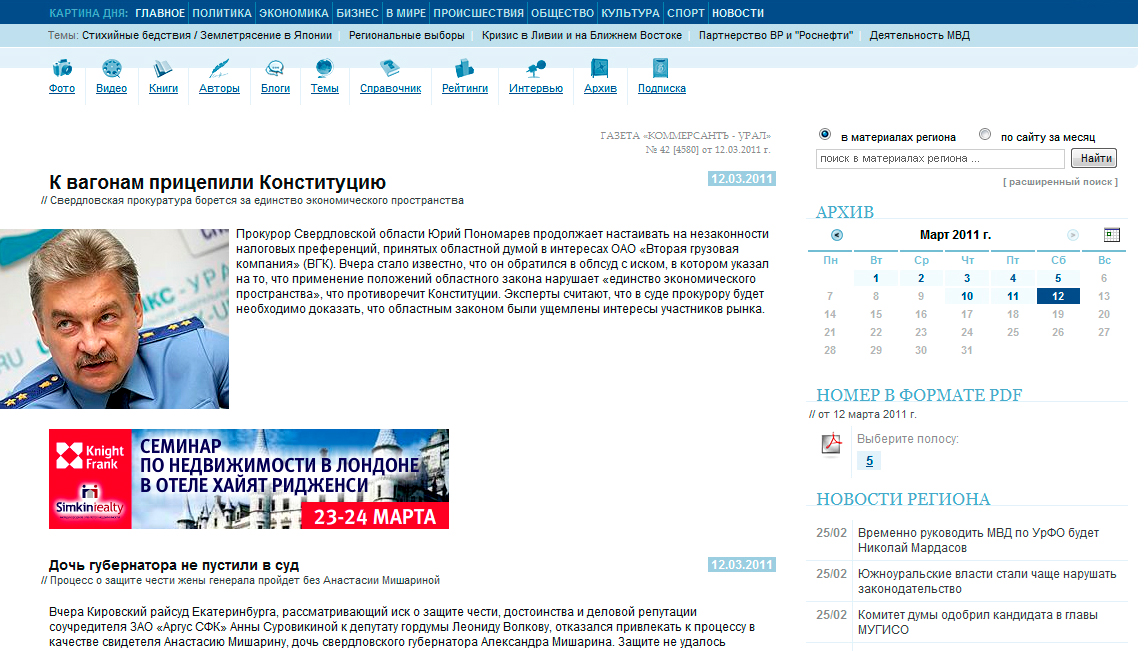Open the ПРОИСШЕСТВИЯ menu section
The image size is (1144, 651).
point(479,13)
